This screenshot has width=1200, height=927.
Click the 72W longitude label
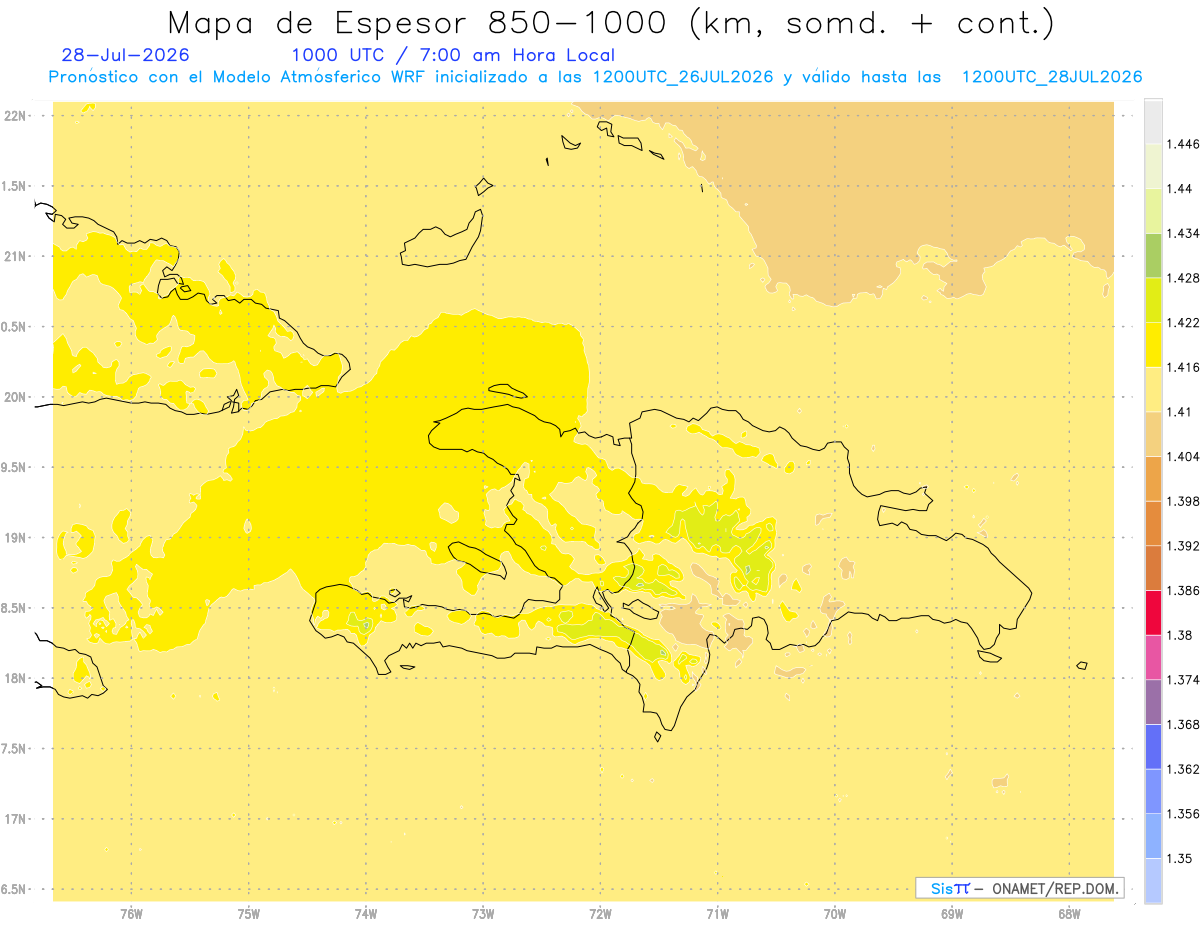click(x=601, y=913)
